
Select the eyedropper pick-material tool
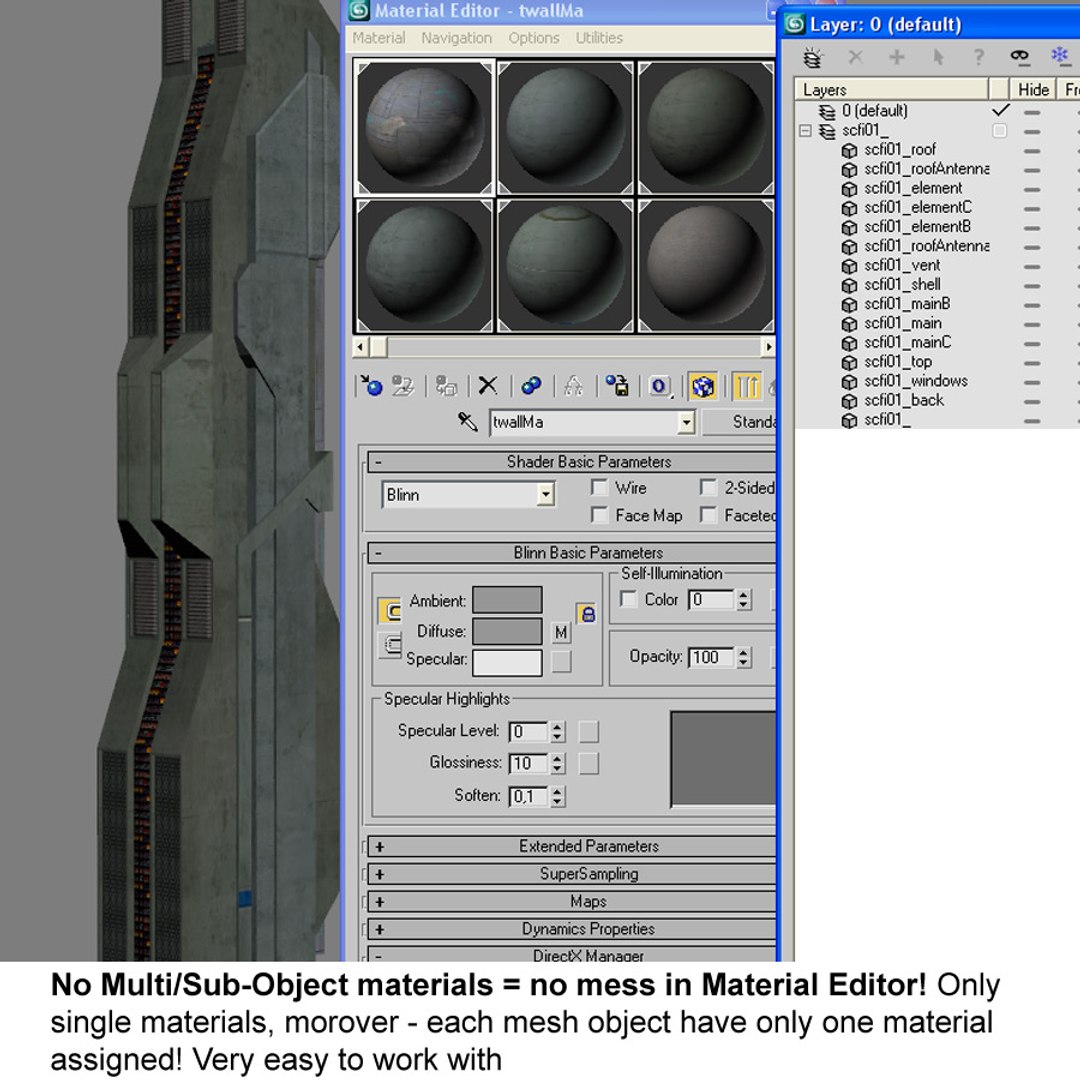[x=468, y=422]
